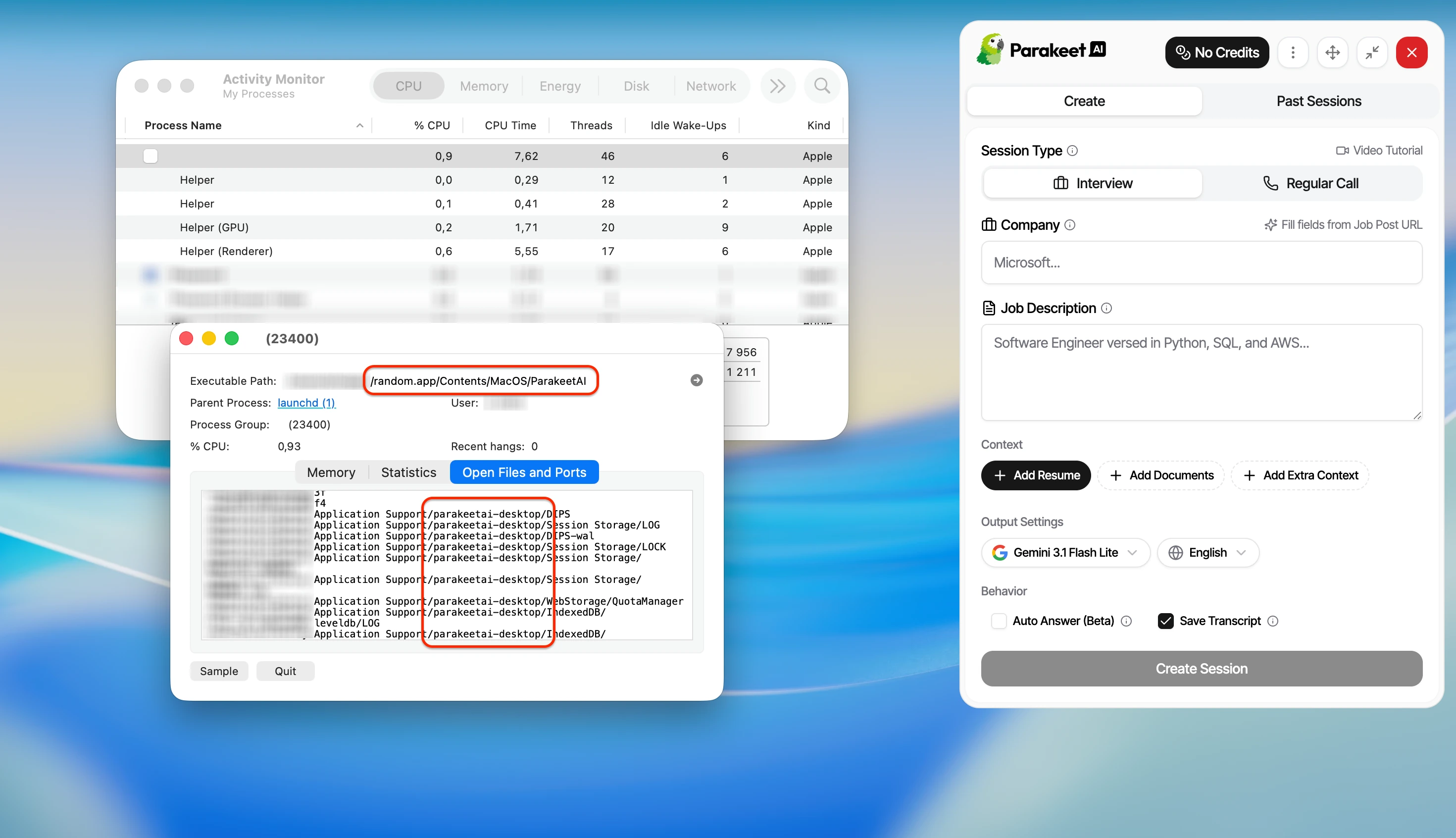This screenshot has height=838, width=1456.
Task: Select Interview session type
Action: (1093, 183)
